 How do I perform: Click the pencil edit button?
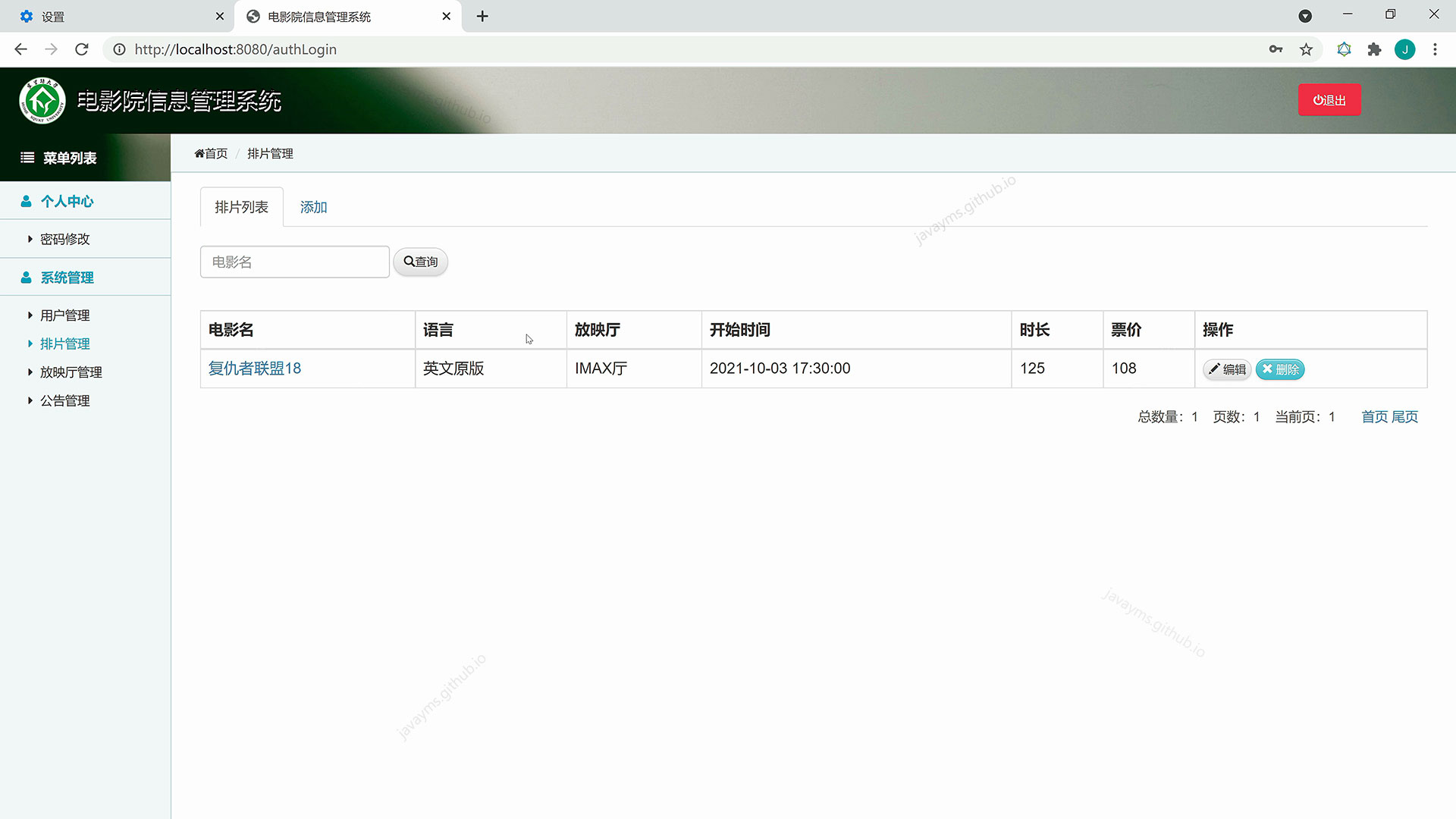tap(1226, 369)
